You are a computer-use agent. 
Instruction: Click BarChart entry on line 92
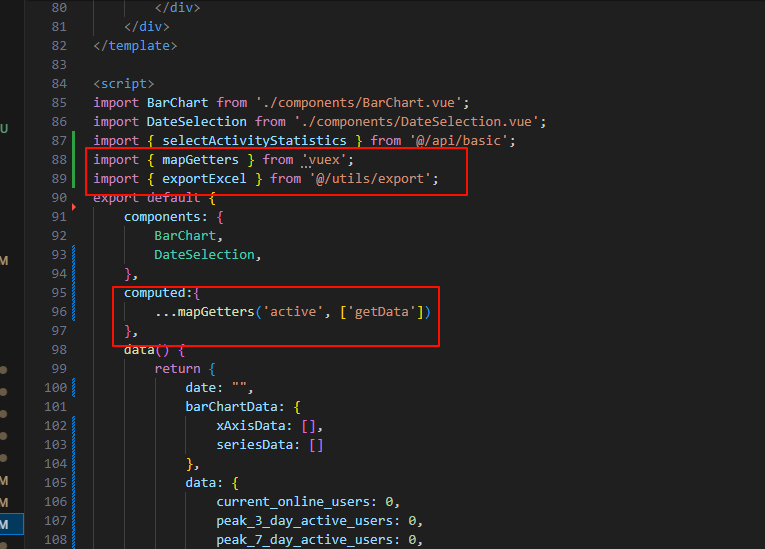click(x=185, y=236)
